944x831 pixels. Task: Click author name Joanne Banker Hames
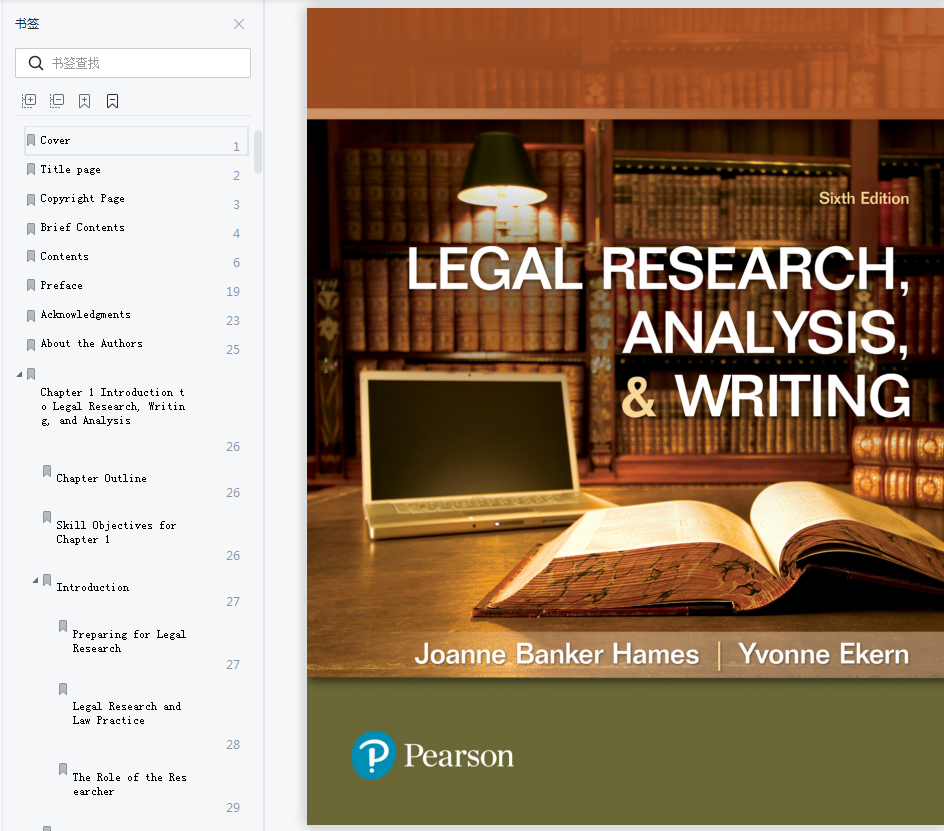pos(557,654)
